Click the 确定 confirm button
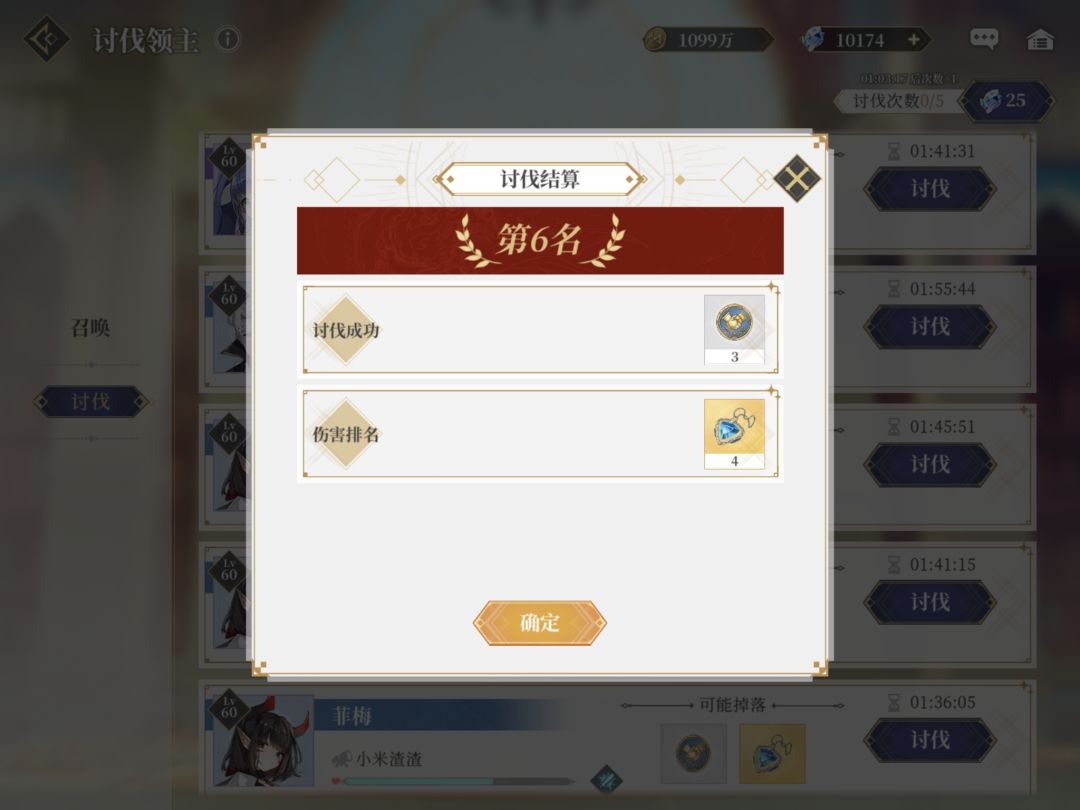 click(x=539, y=623)
